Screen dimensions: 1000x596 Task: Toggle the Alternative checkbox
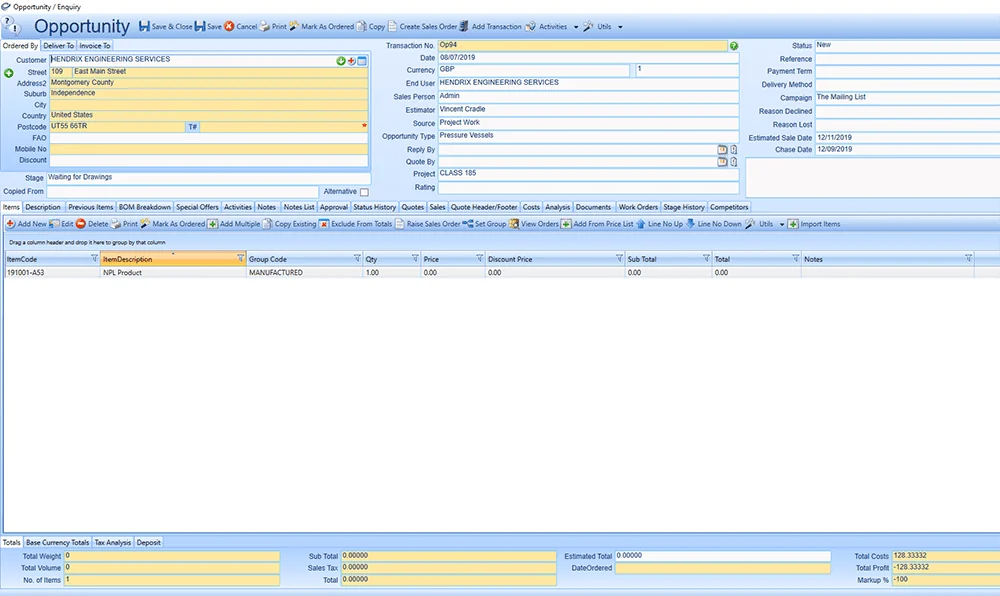point(364,192)
